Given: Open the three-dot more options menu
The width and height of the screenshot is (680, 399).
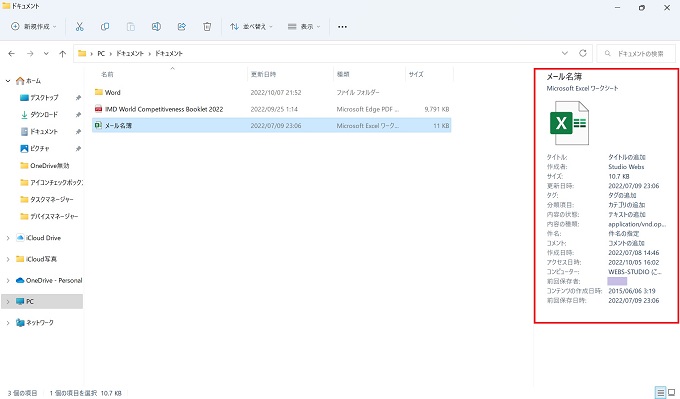Looking at the screenshot, I should tap(342, 26).
